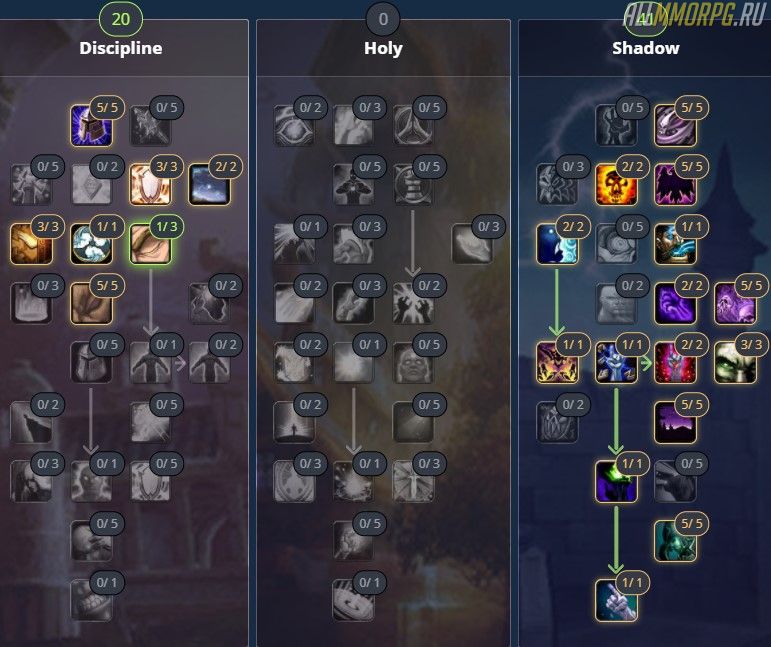Image resolution: width=771 pixels, height=647 pixels.
Task: Select the Shadowform talent with green glow
Action: coord(616,482)
